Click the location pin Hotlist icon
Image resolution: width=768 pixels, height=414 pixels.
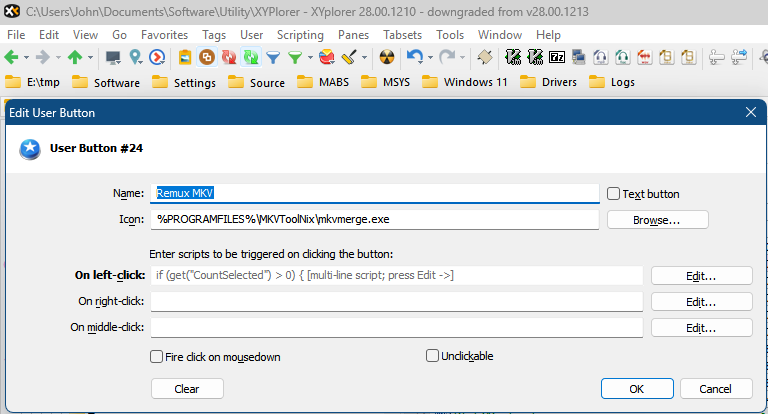(135, 57)
